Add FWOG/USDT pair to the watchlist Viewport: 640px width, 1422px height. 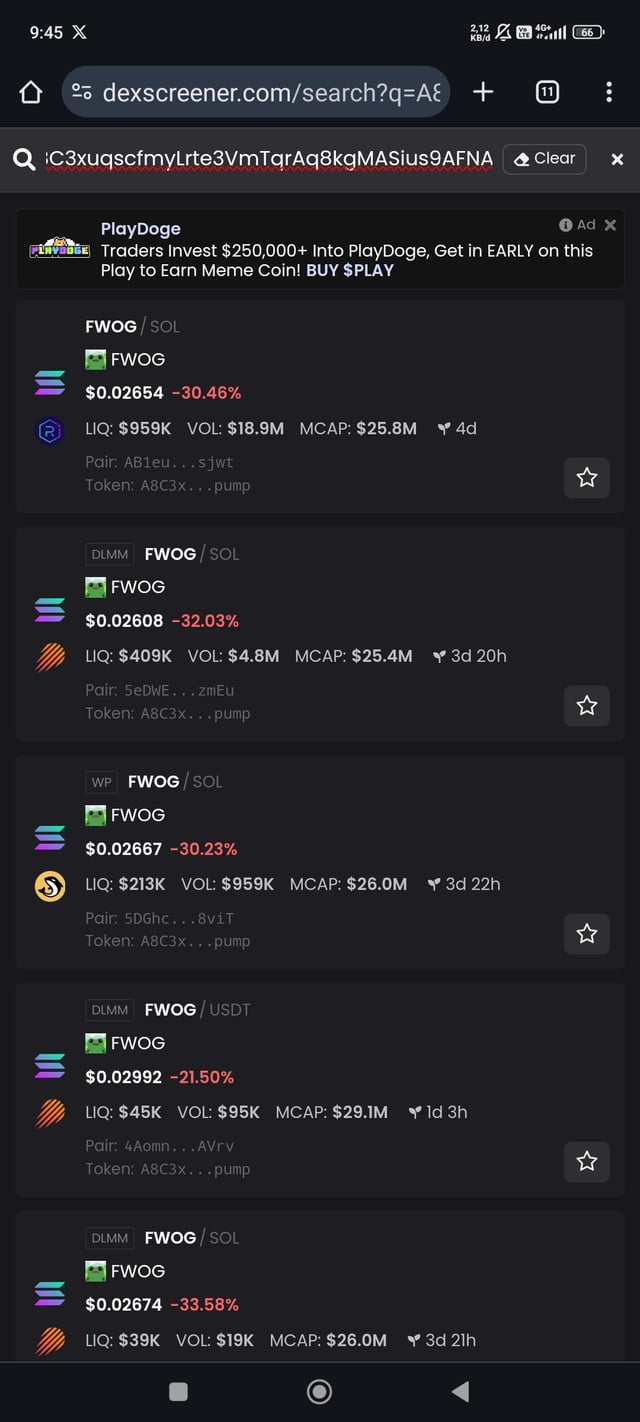click(587, 1161)
